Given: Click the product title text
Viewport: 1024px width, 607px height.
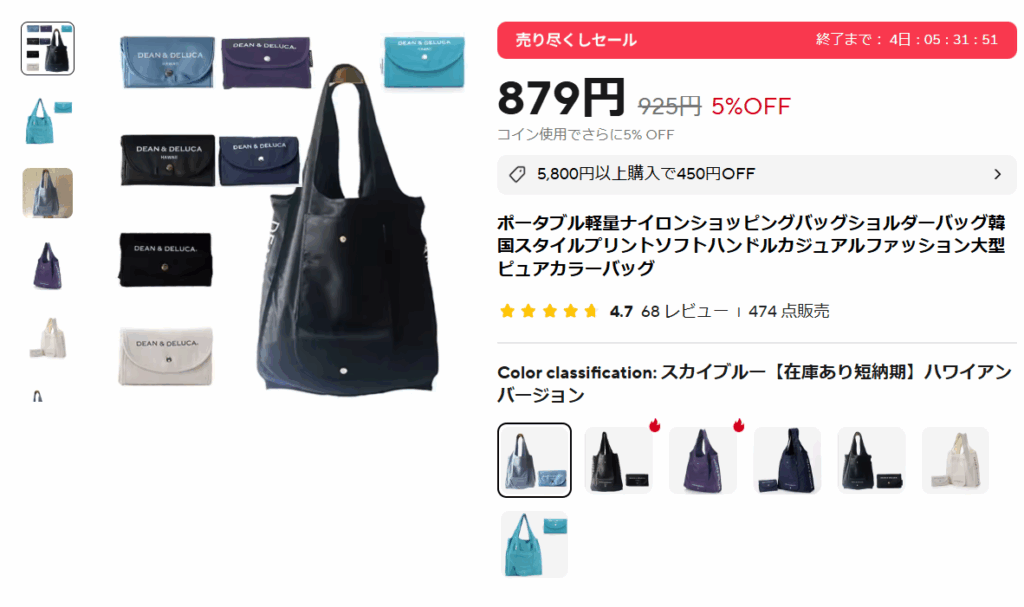Looking at the screenshot, I should click(x=751, y=246).
